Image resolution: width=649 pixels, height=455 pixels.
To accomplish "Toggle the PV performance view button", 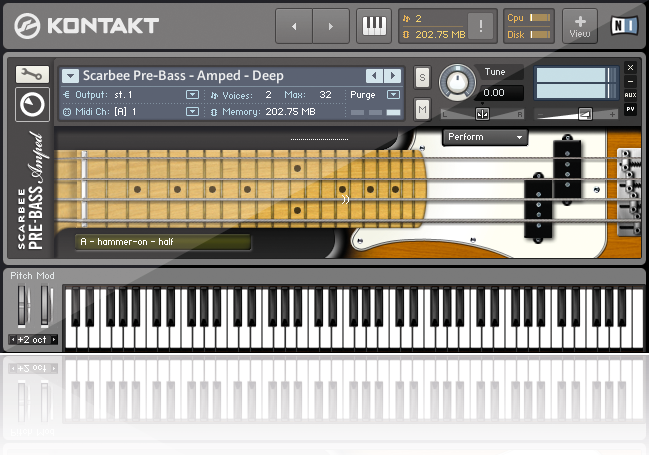I will 630,109.
